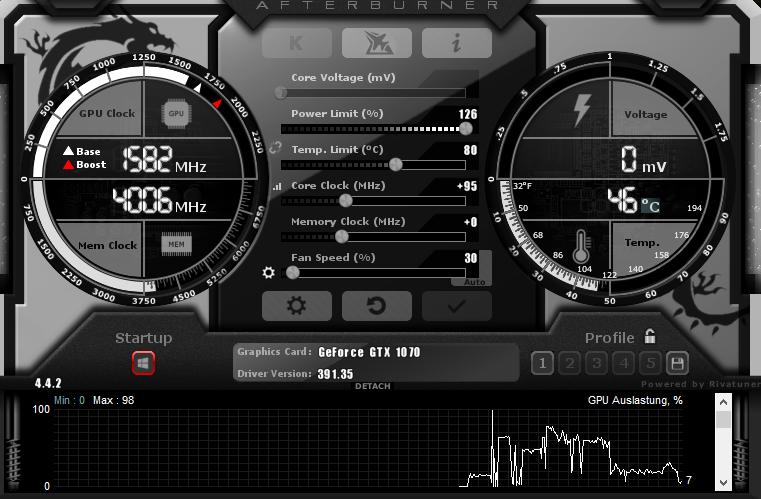Click the MEM chip icon in gauge
This screenshot has height=499, width=761.
176,244
